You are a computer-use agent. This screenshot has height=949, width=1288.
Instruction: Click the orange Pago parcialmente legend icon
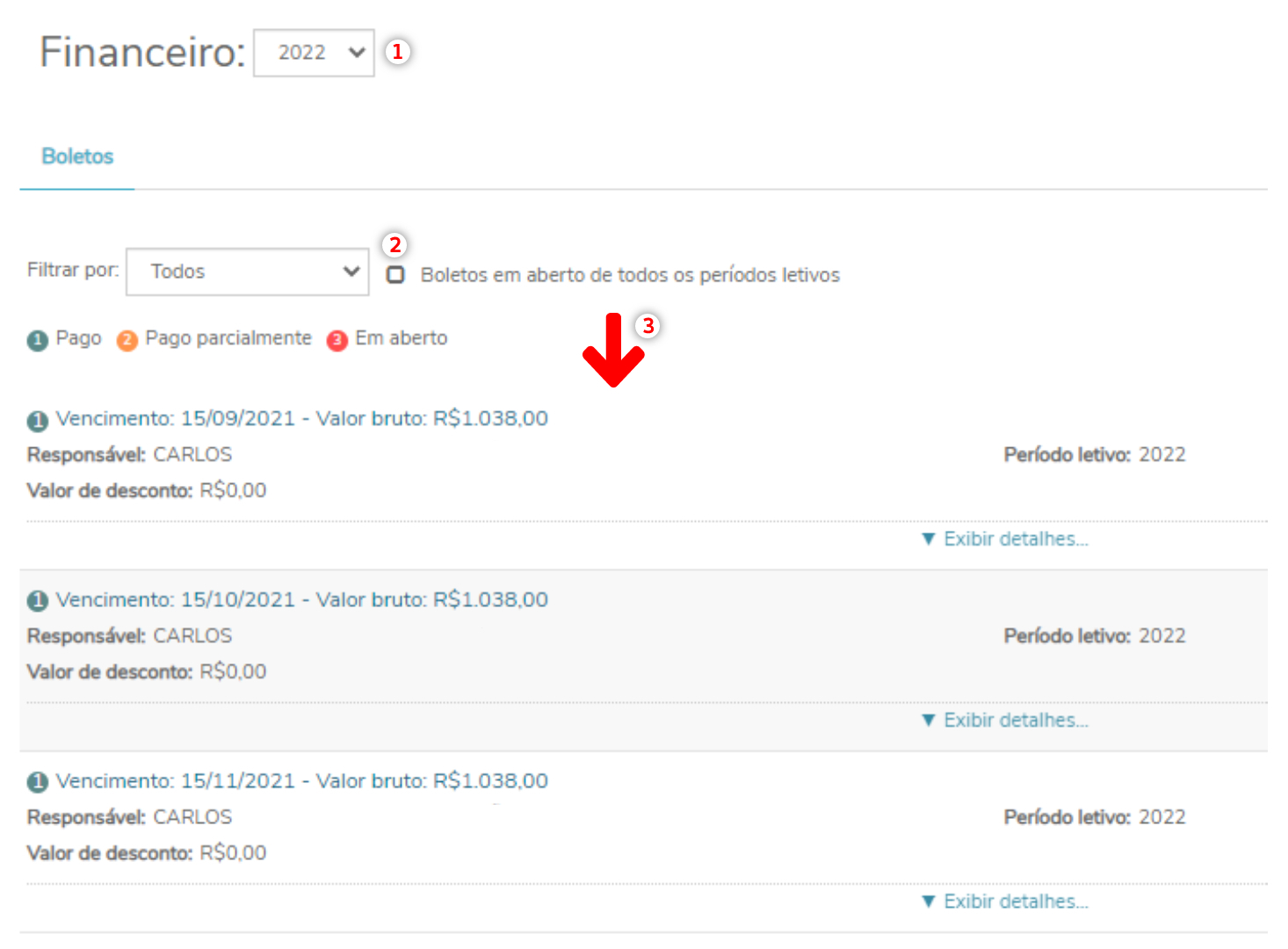[x=127, y=340]
